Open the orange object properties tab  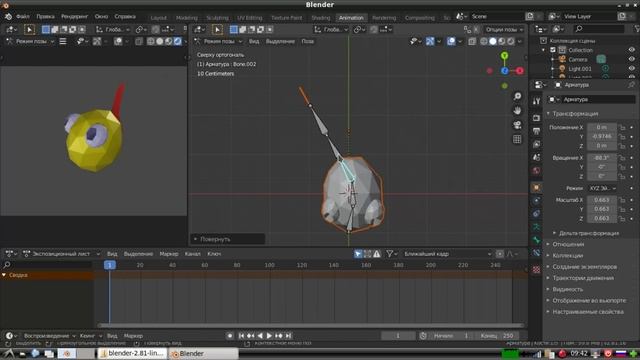tap(536, 187)
